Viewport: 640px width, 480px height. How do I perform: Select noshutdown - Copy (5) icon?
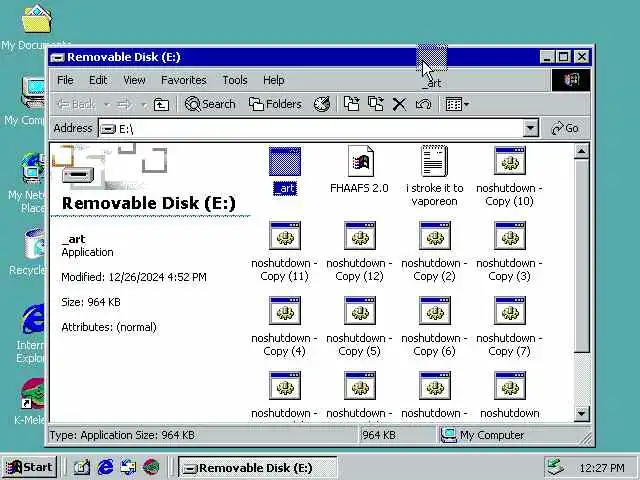(x=360, y=311)
